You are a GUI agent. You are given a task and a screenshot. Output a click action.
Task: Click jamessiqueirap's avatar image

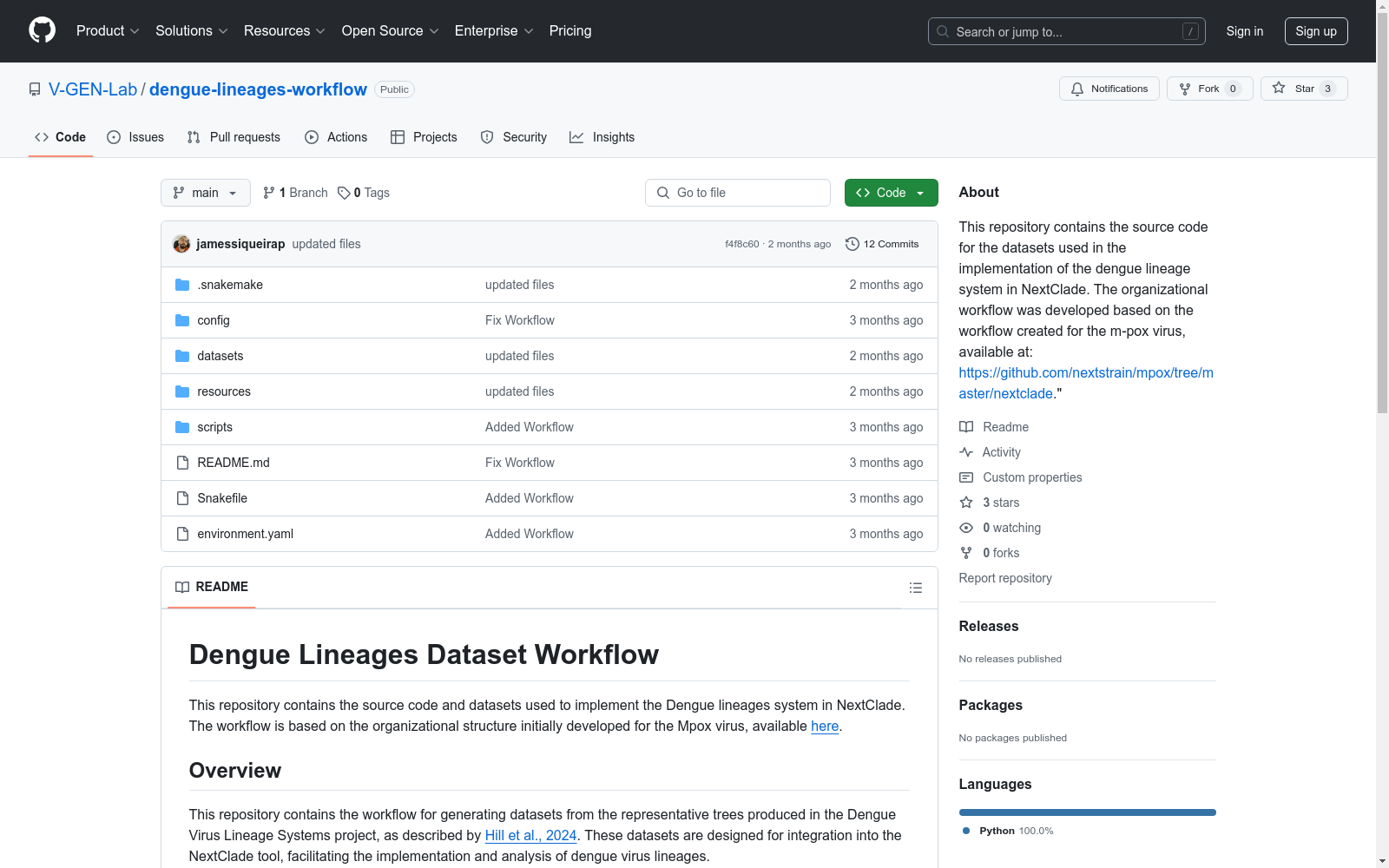click(181, 244)
